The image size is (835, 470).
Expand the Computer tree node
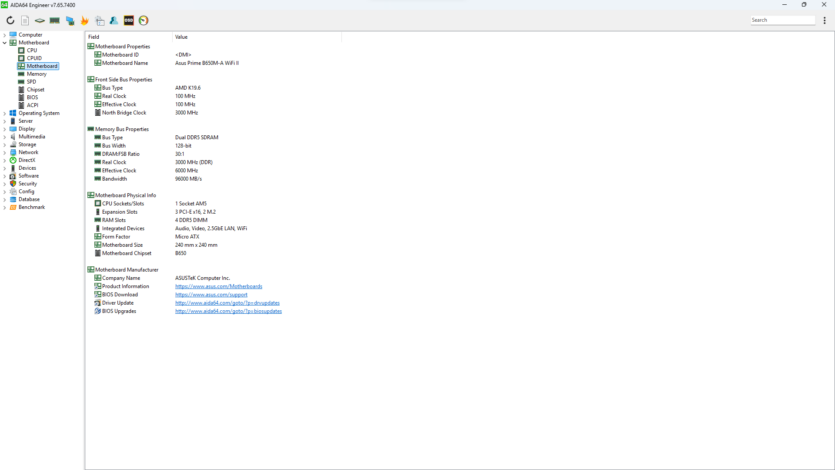point(5,35)
